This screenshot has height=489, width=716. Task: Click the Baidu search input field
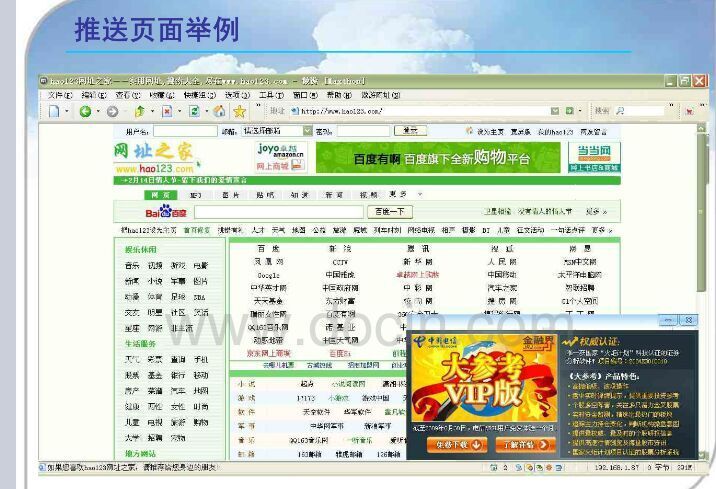[x=279, y=212]
